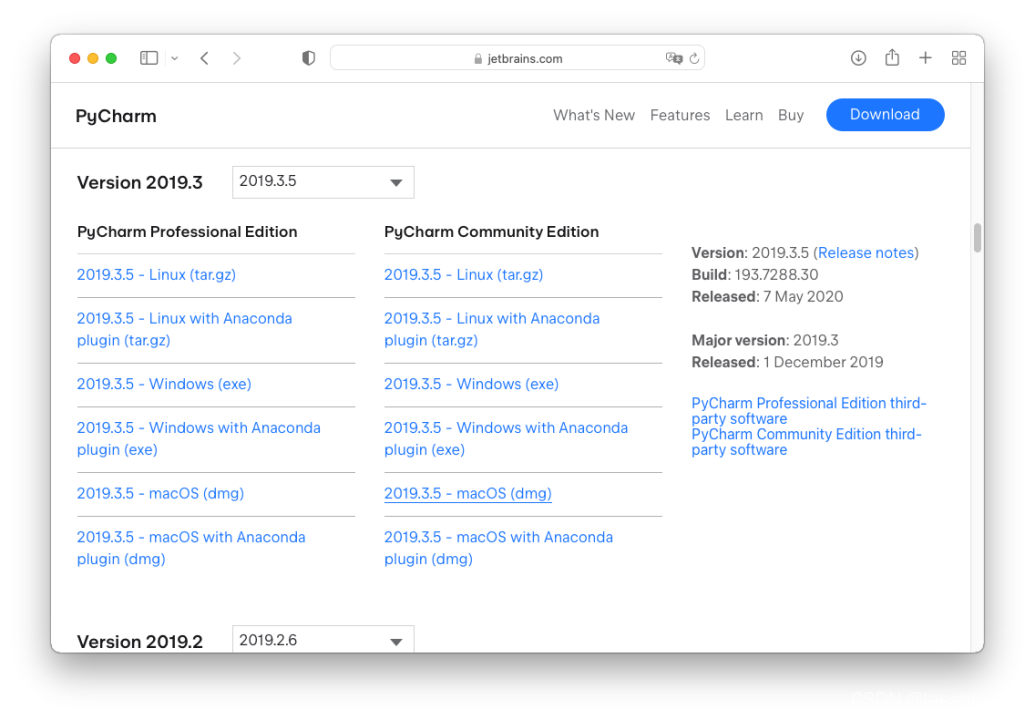Click the Major version 2019.3 text
The width and height of the screenshot is (1035, 720).
(x=765, y=341)
